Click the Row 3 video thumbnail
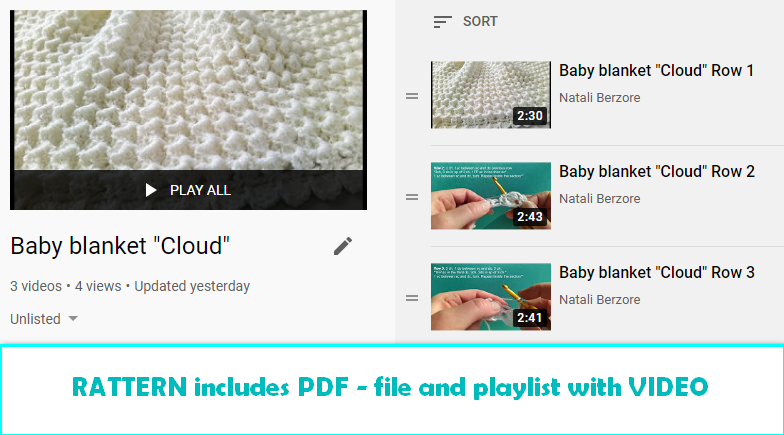 [491, 297]
